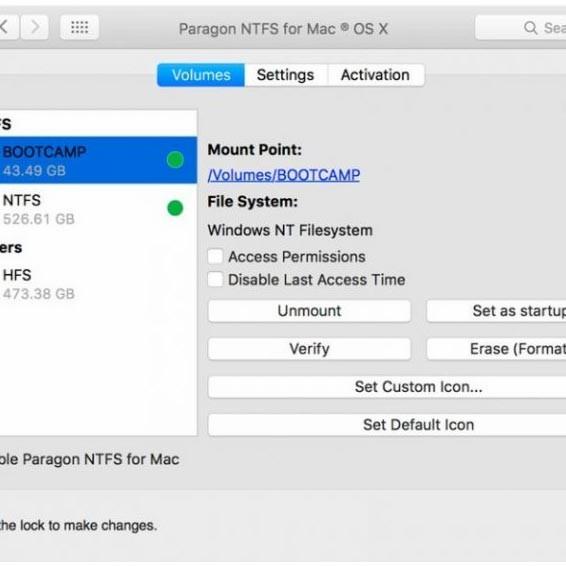Unmount the selected volume

(309, 311)
